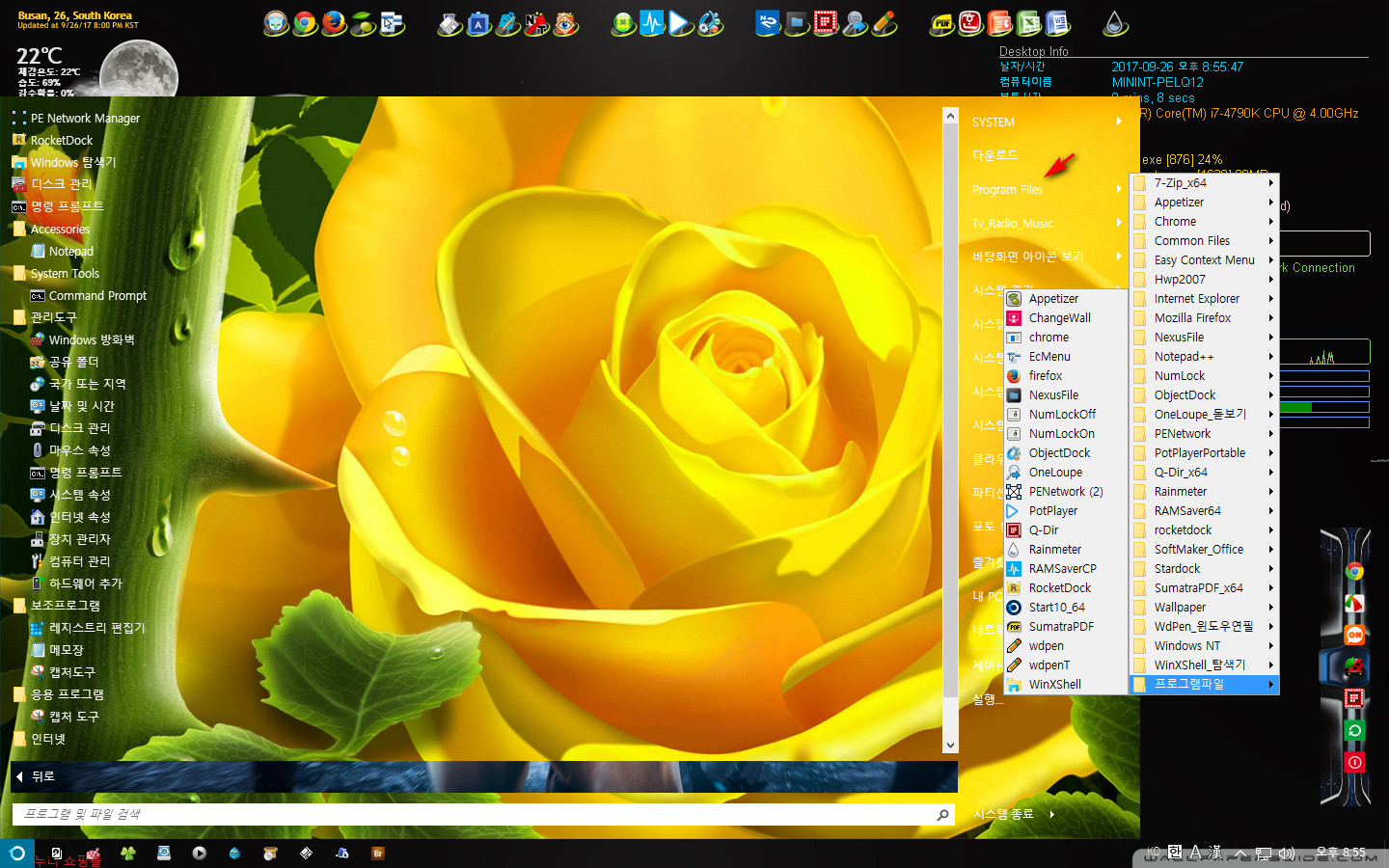Open media player play icon on taskbar

[199, 854]
